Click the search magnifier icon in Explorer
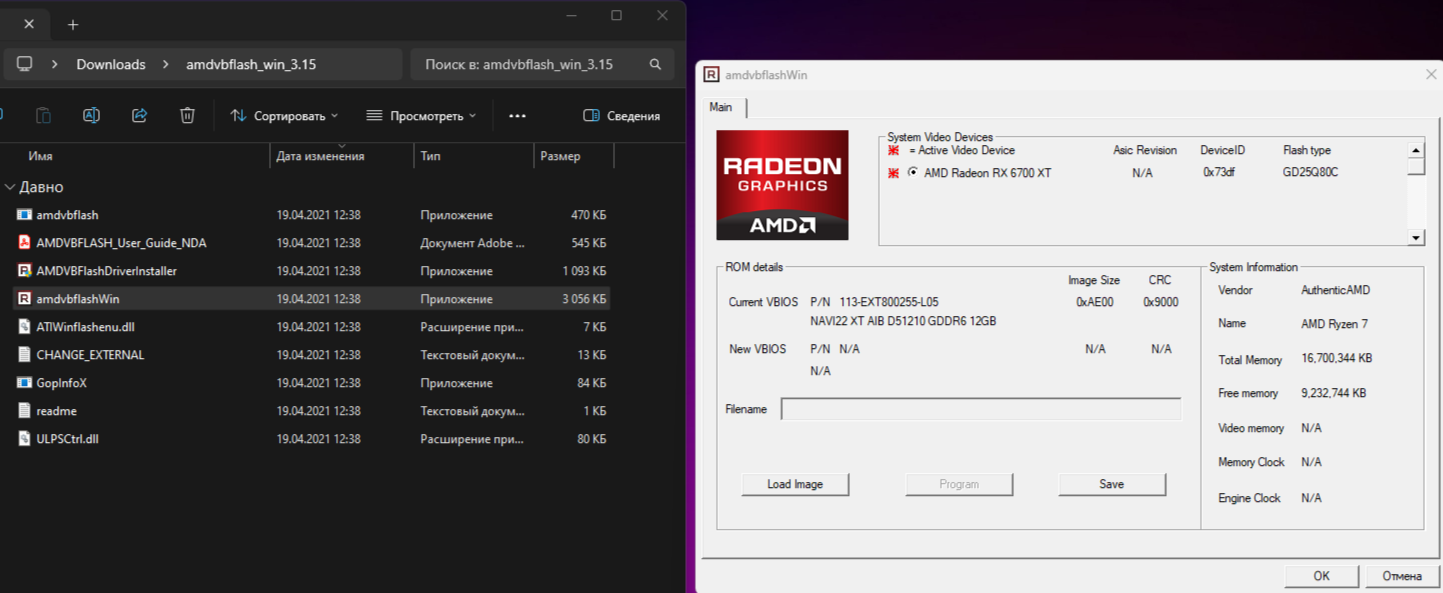Screen dimensions: 1443x593 point(655,64)
